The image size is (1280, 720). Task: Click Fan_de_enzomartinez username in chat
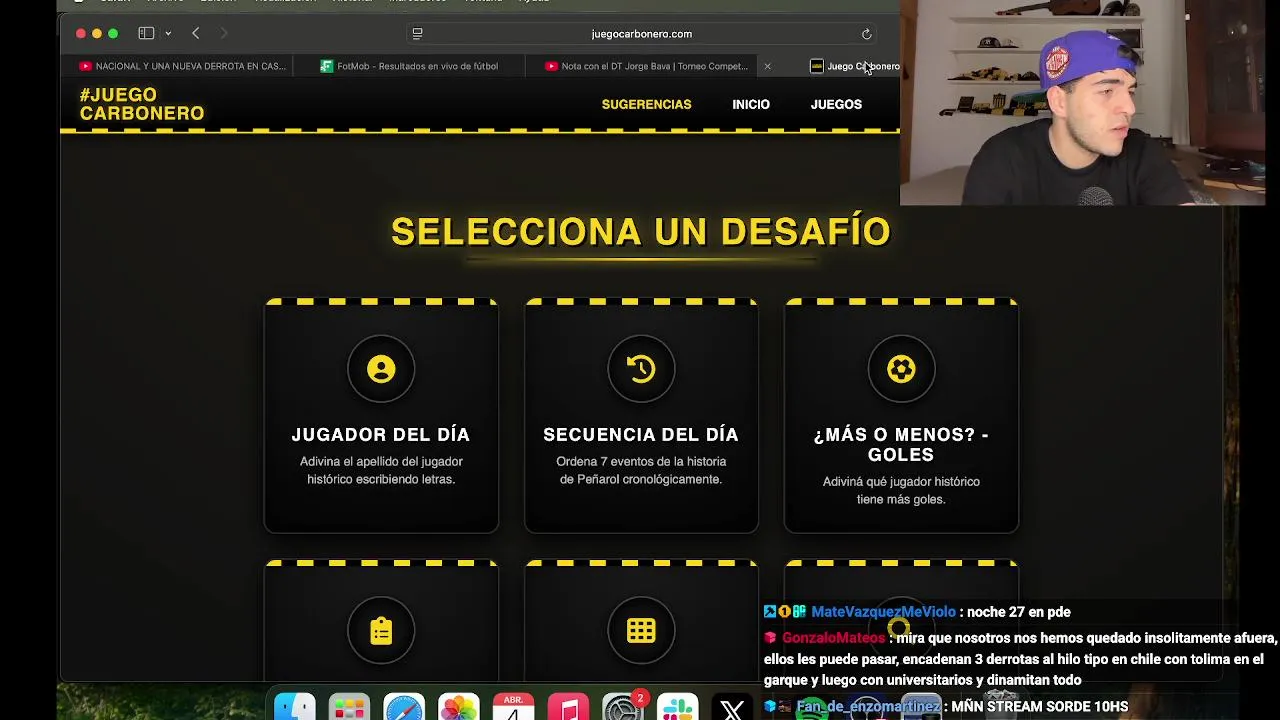[868, 707]
